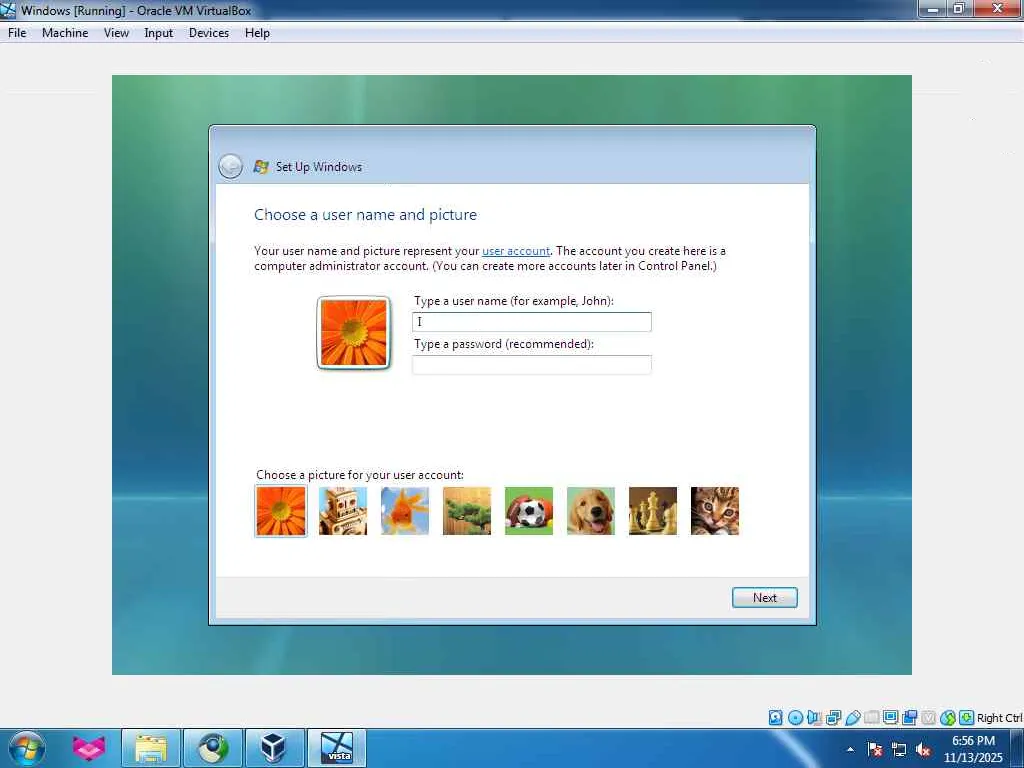Click the optical disc status icon

[795, 718]
